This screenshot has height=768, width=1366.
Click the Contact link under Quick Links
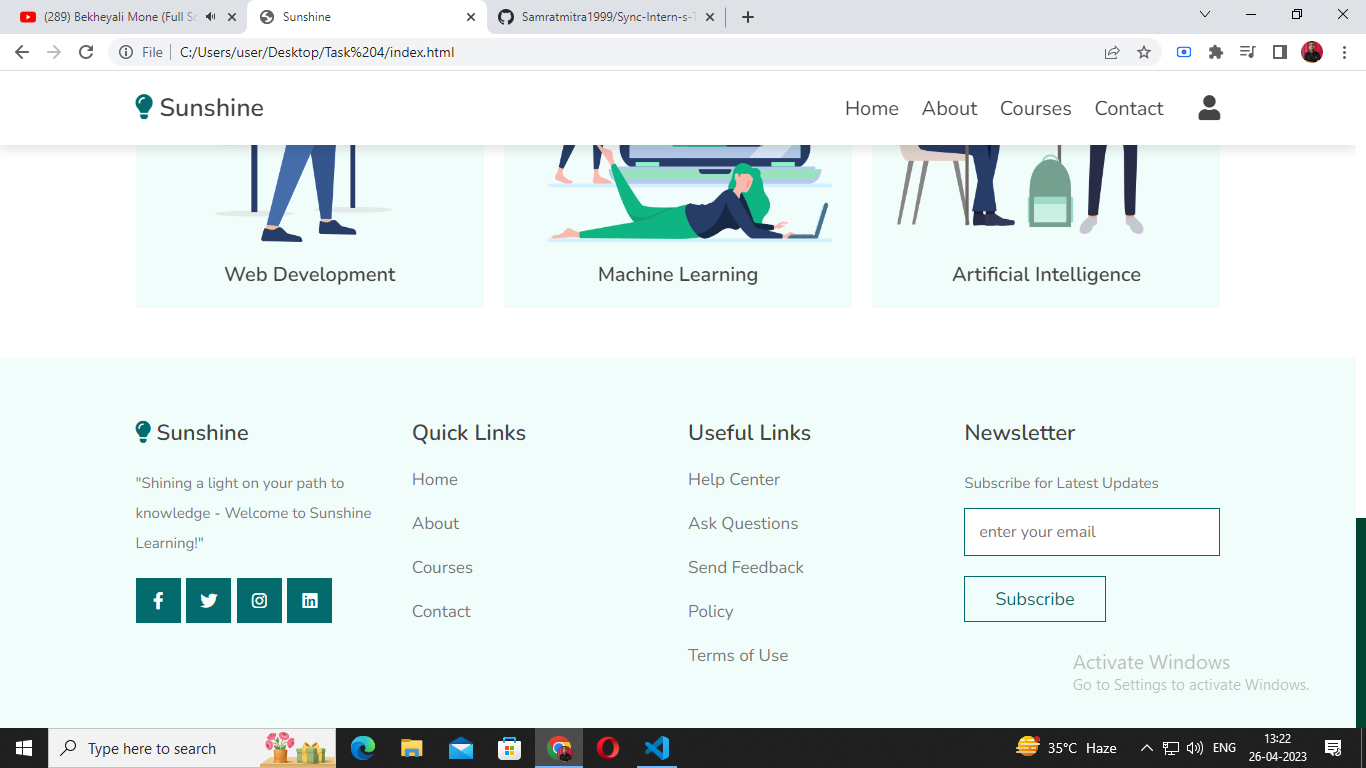441,612
